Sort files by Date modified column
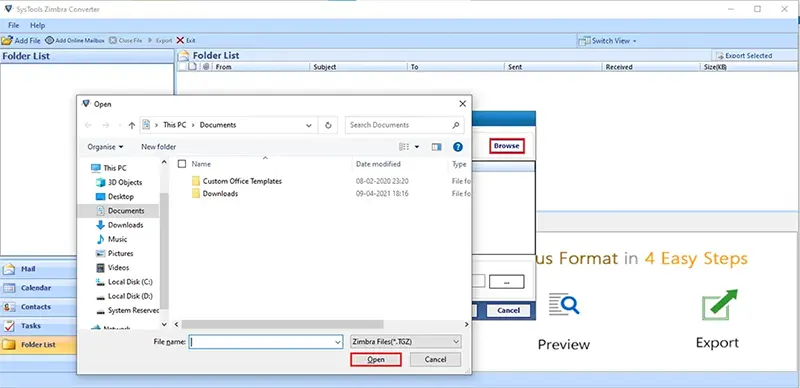800x388 pixels. click(378, 164)
